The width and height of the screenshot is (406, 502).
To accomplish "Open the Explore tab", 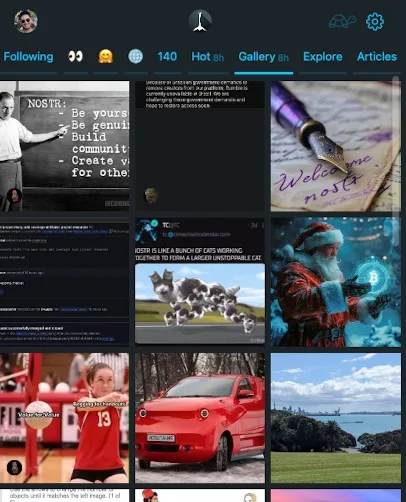I will (323, 57).
